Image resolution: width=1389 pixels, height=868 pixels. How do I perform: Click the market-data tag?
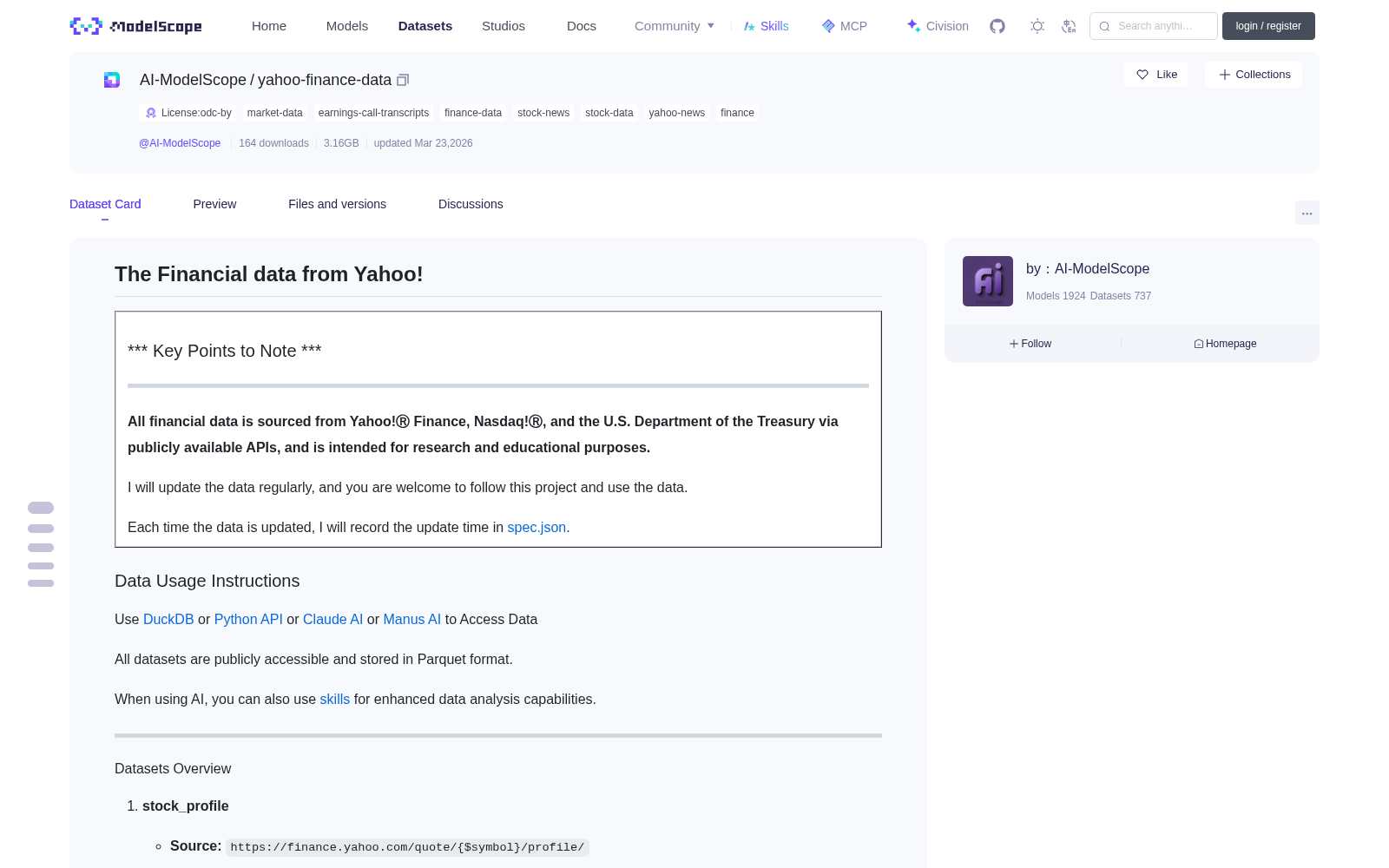[x=275, y=113]
